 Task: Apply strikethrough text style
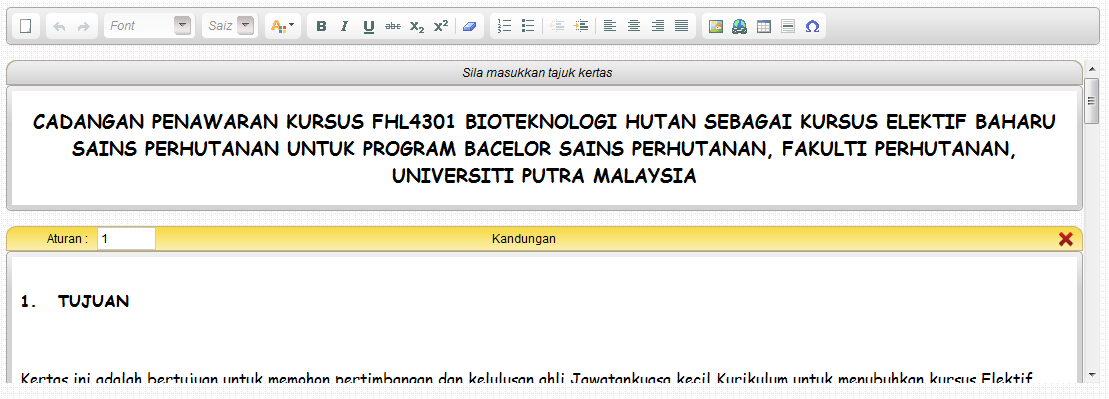coord(393,26)
